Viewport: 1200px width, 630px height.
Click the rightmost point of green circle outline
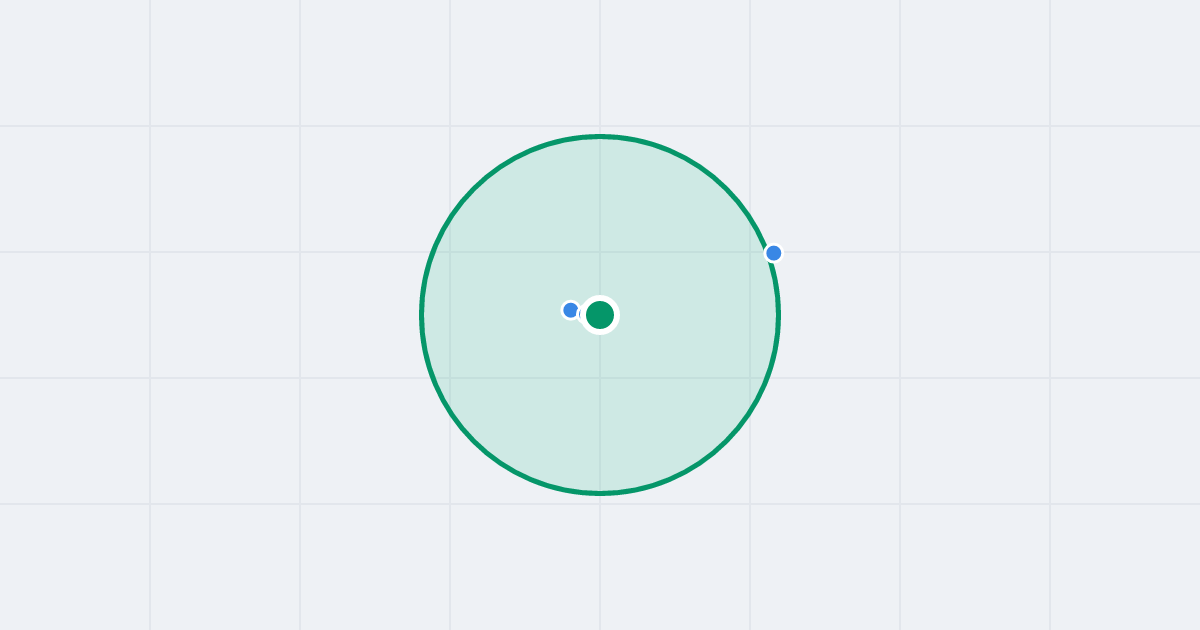point(778,315)
